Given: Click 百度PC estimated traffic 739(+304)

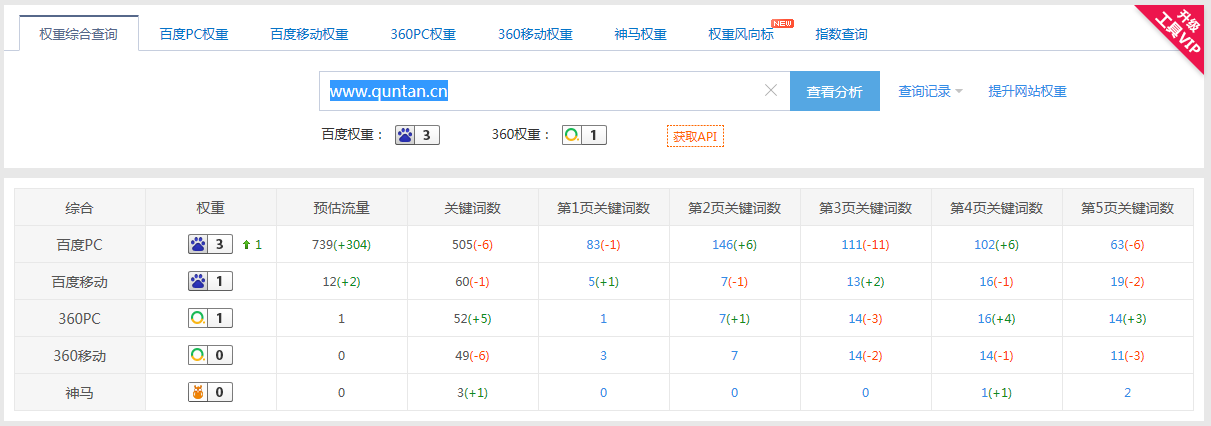Looking at the screenshot, I should click(341, 245).
